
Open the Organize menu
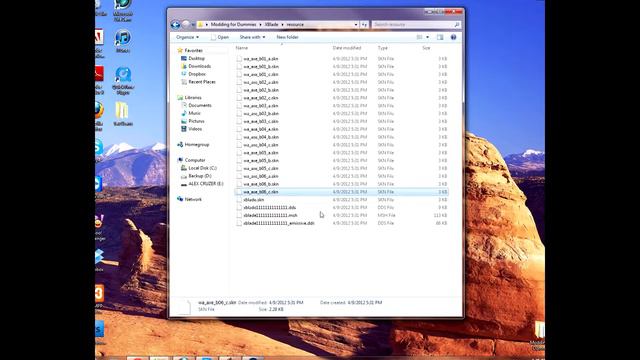[x=187, y=37]
